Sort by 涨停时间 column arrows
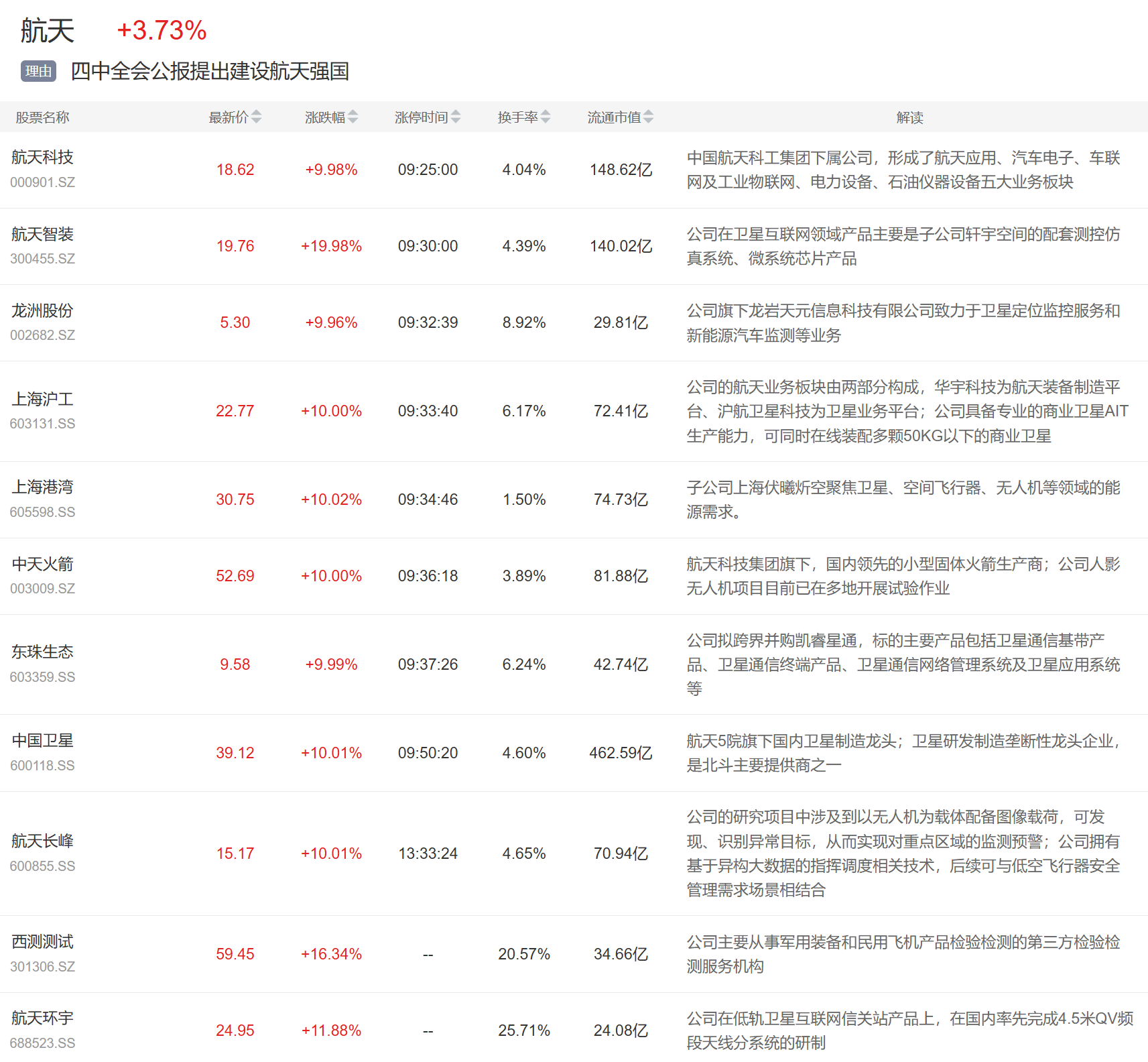1148x1062 pixels. [456, 117]
